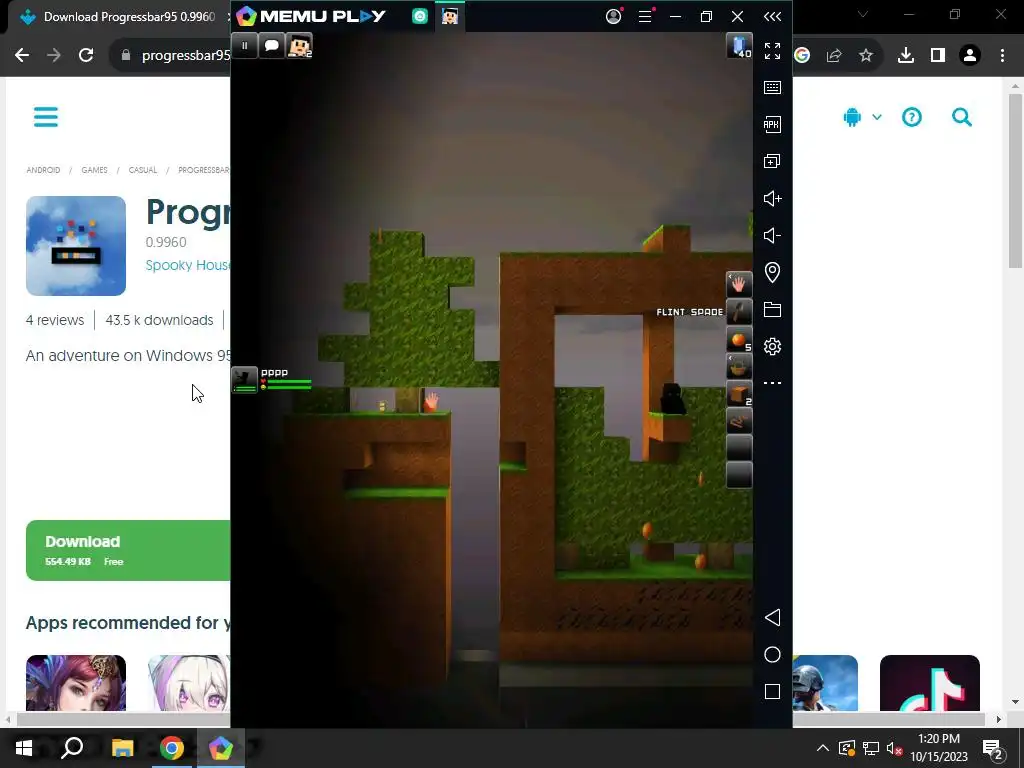Open Chrome profile menu
The height and width of the screenshot is (768, 1024).
(x=970, y=56)
